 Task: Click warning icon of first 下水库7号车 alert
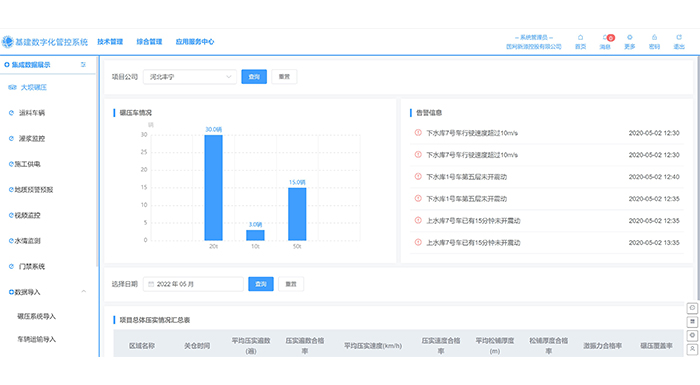click(418, 133)
